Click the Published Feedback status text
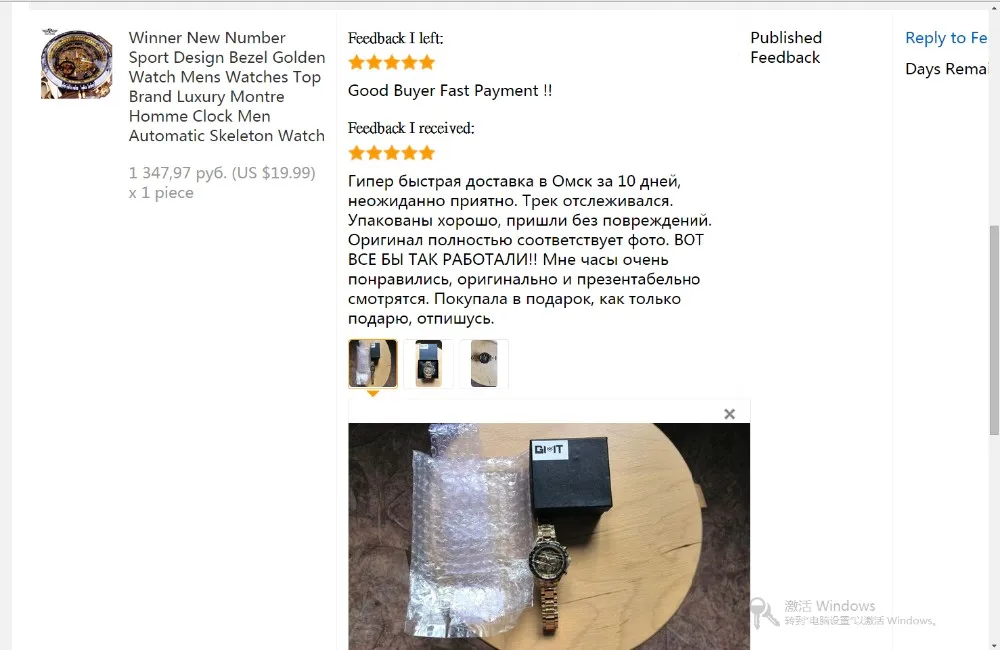 pos(786,48)
